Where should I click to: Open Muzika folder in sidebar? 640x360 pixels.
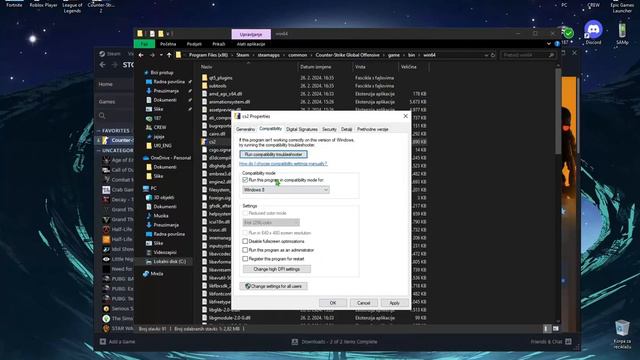pyautogui.click(x=160, y=216)
